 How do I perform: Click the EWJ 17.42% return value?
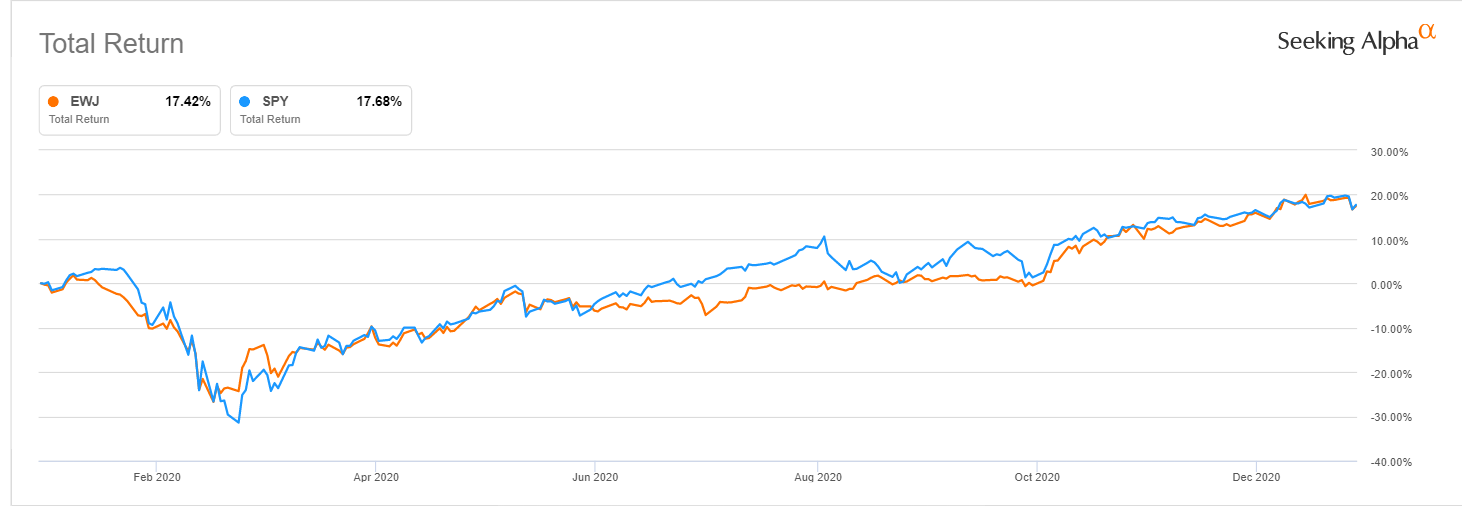pyautogui.click(x=188, y=101)
